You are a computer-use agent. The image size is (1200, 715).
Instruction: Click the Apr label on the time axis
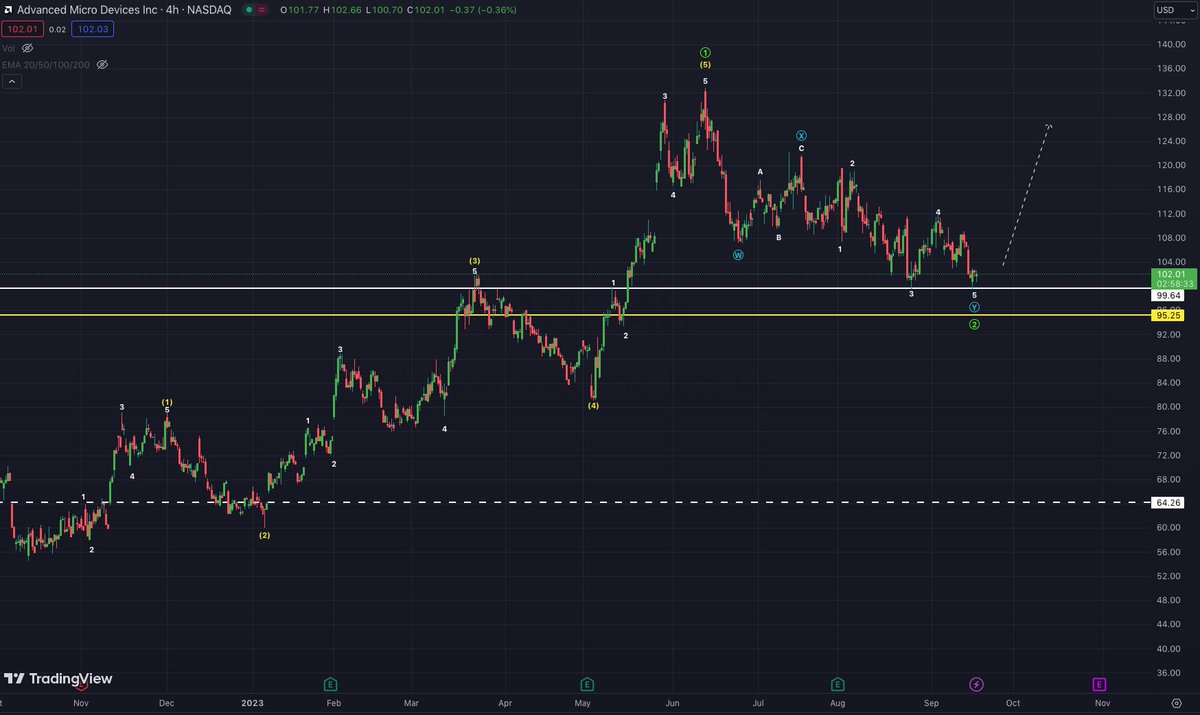[x=503, y=704]
